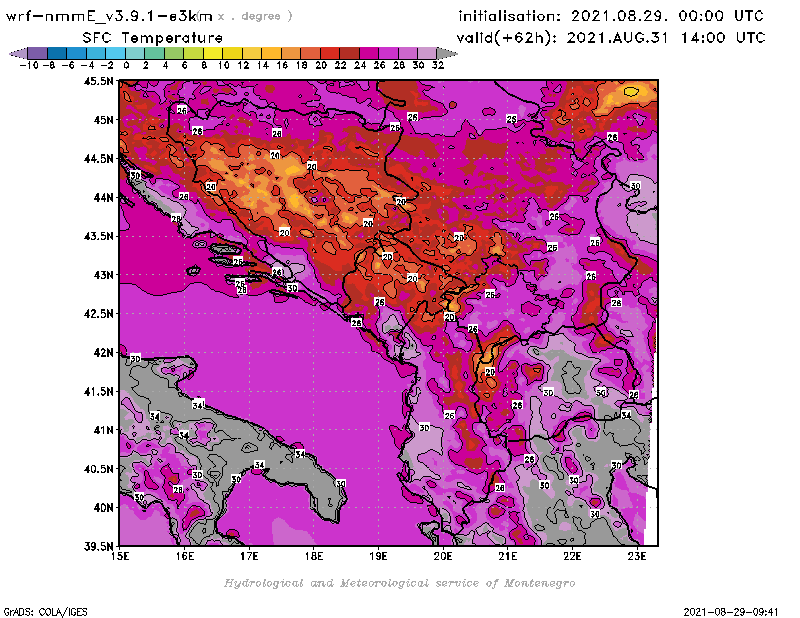Click the '0' legend tick label
The width and height of the screenshot is (800, 618).
[x=126, y=65]
